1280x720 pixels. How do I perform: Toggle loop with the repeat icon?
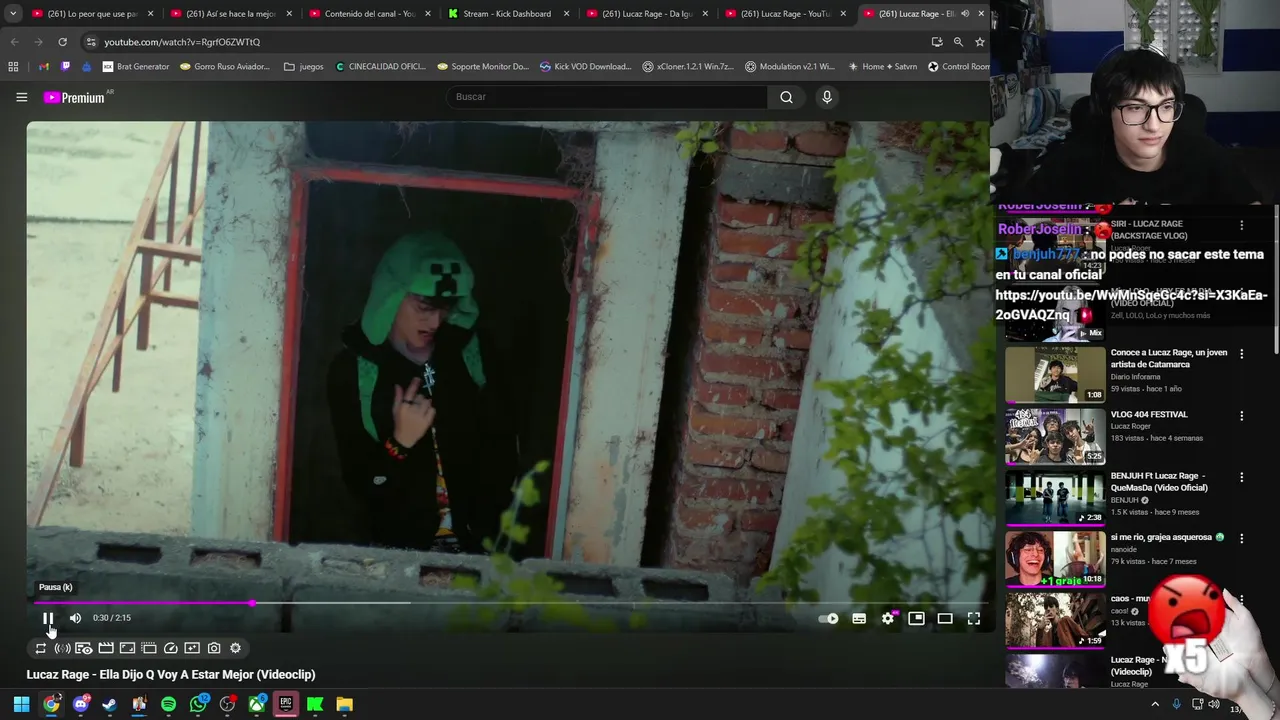click(41, 648)
